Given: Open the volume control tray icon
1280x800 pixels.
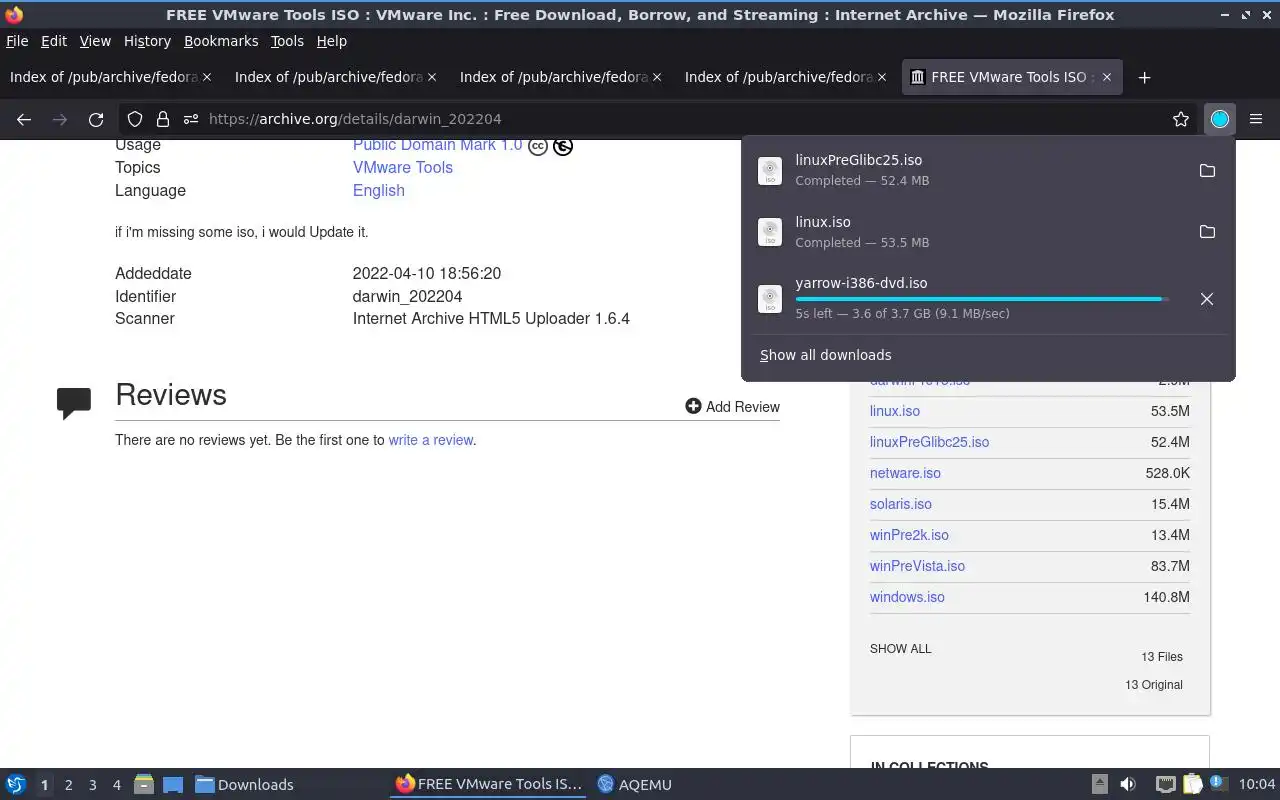Looking at the screenshot, I should (1128, 784).
